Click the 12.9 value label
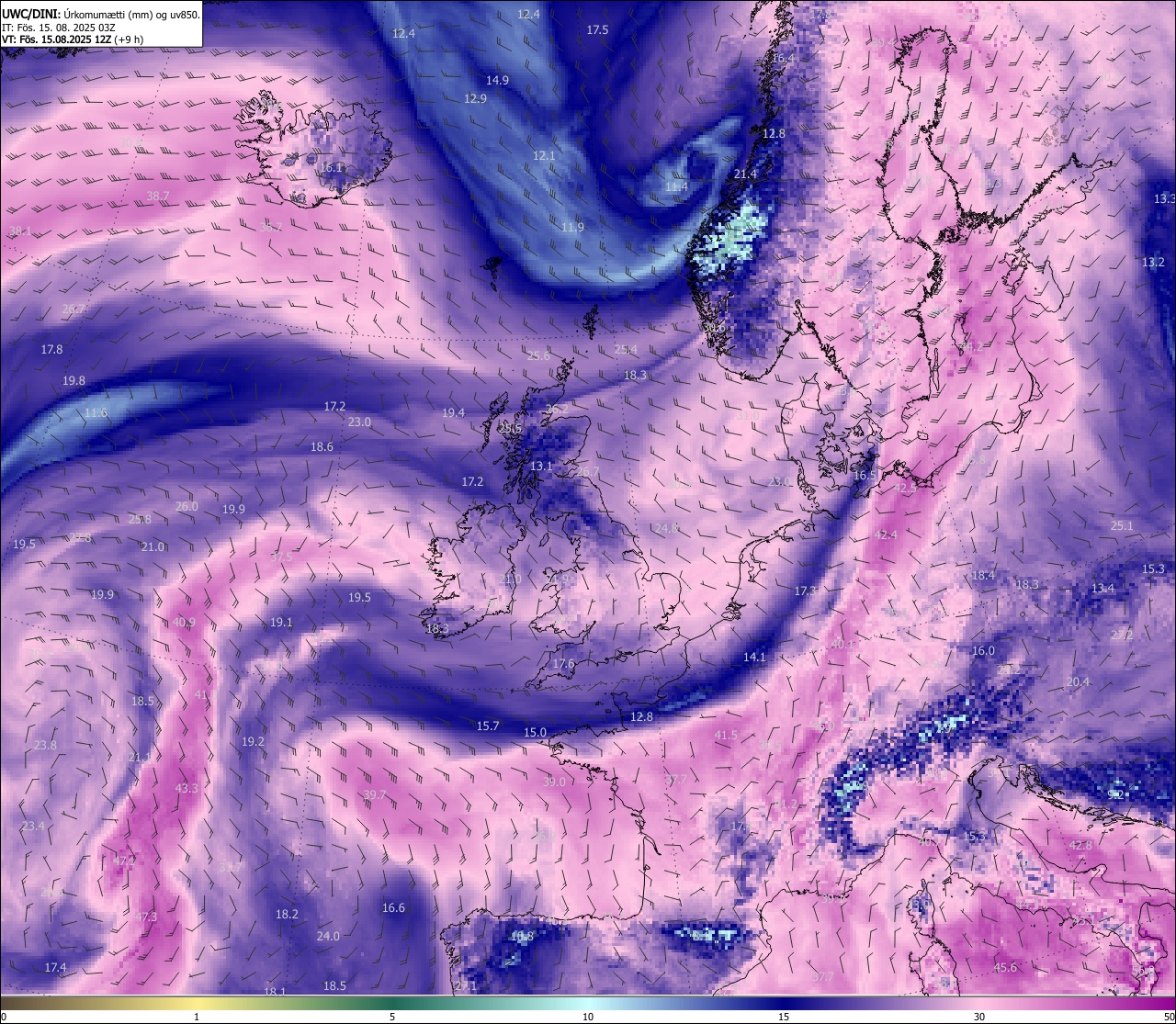The height and width of the screenshot is (1024, 1176). point(475,98)
